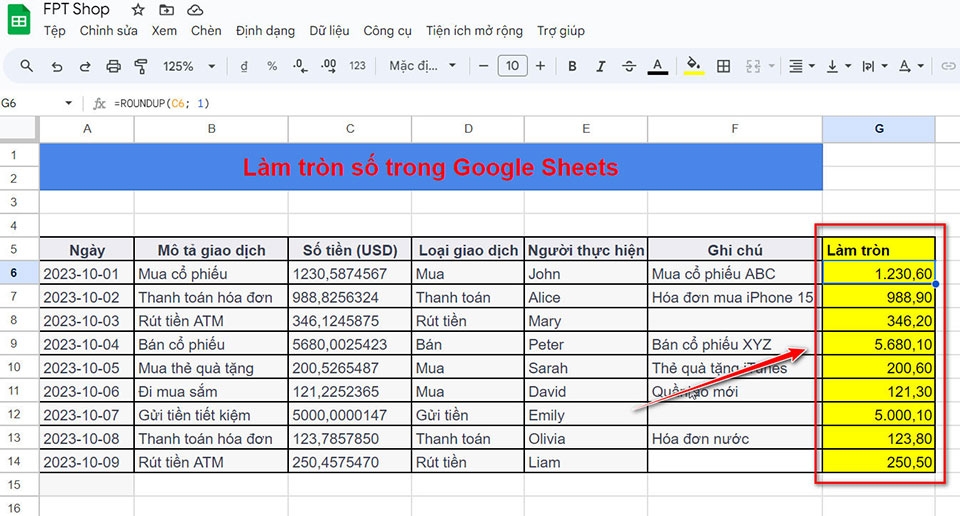Open horizontal align options

801,66
